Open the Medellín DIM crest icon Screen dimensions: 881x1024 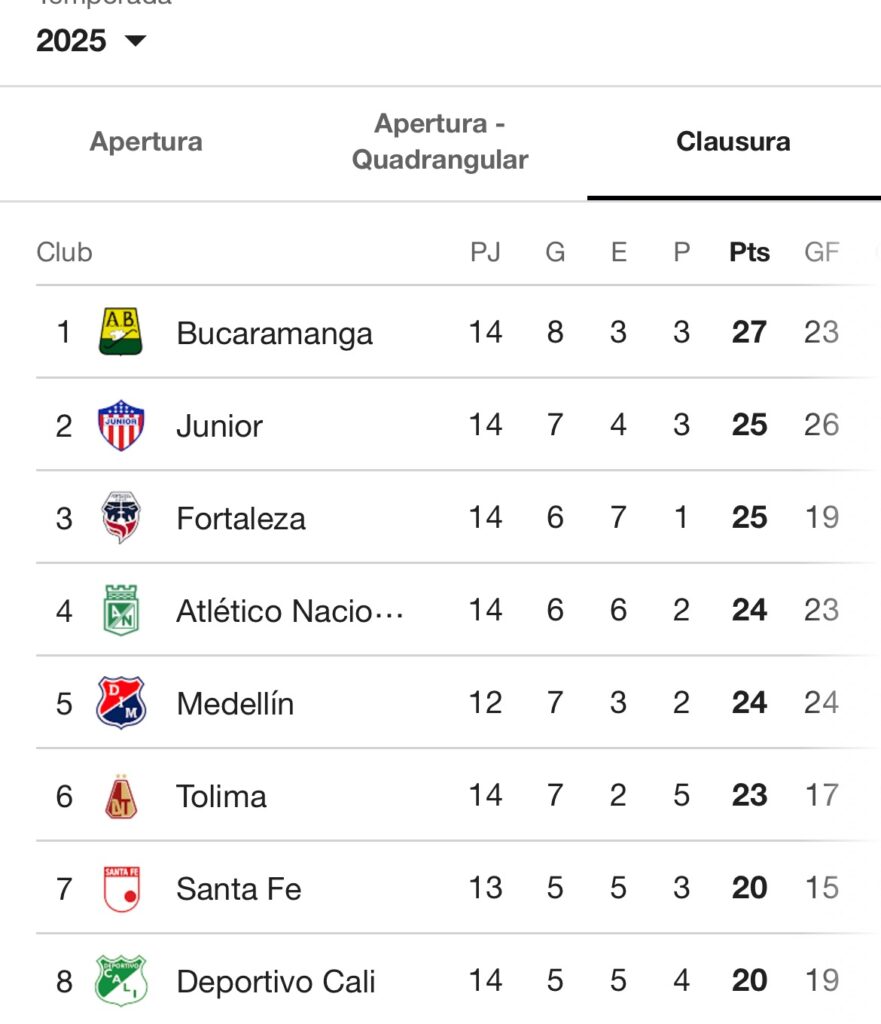click(x=121, y=703)
